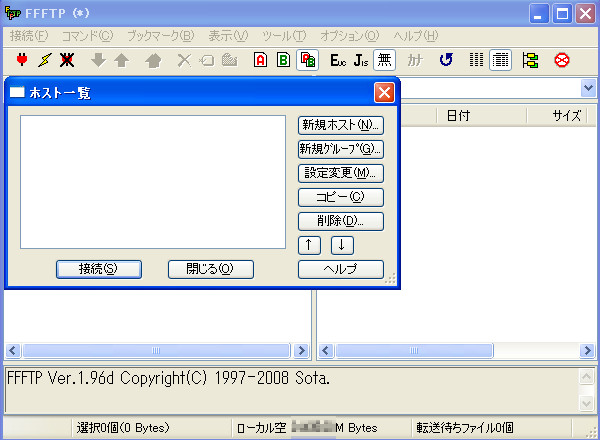Click left pane scroll-left arrow

click(13, 350)
